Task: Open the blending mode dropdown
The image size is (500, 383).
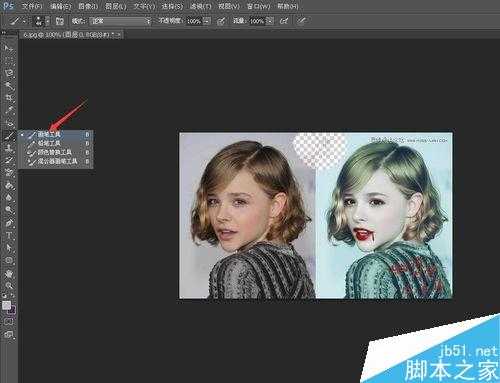Action: 120,21
